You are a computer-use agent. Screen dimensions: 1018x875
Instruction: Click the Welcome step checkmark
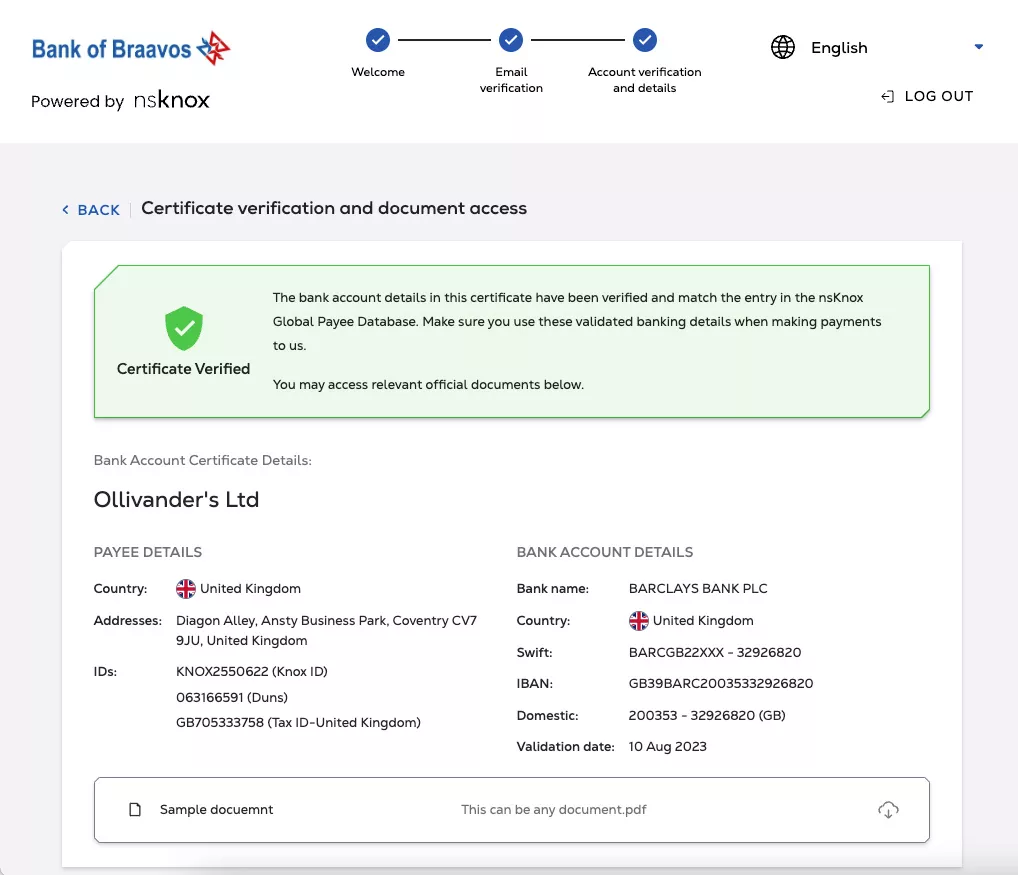tap(378, 40)
